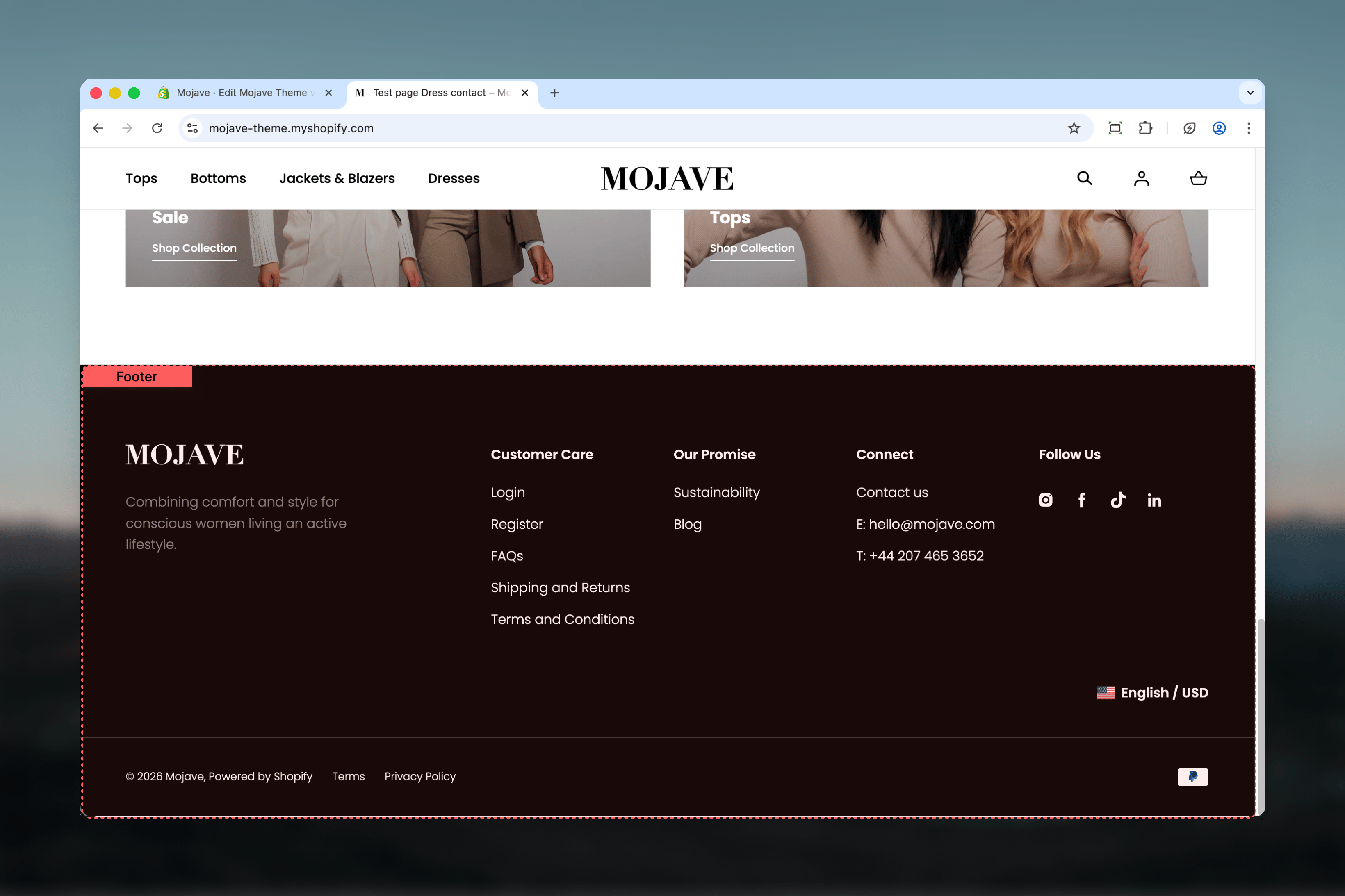This screenshot has height=896, width=1345.
Task: Reload the current page
Action: [x=157, y=128]
